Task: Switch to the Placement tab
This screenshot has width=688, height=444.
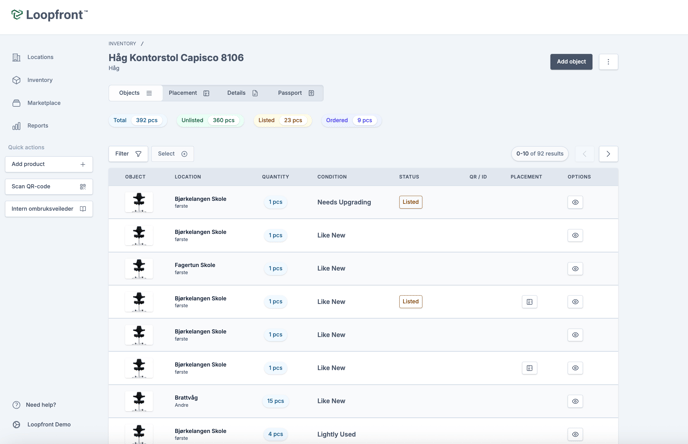Action: pos(189,93)
